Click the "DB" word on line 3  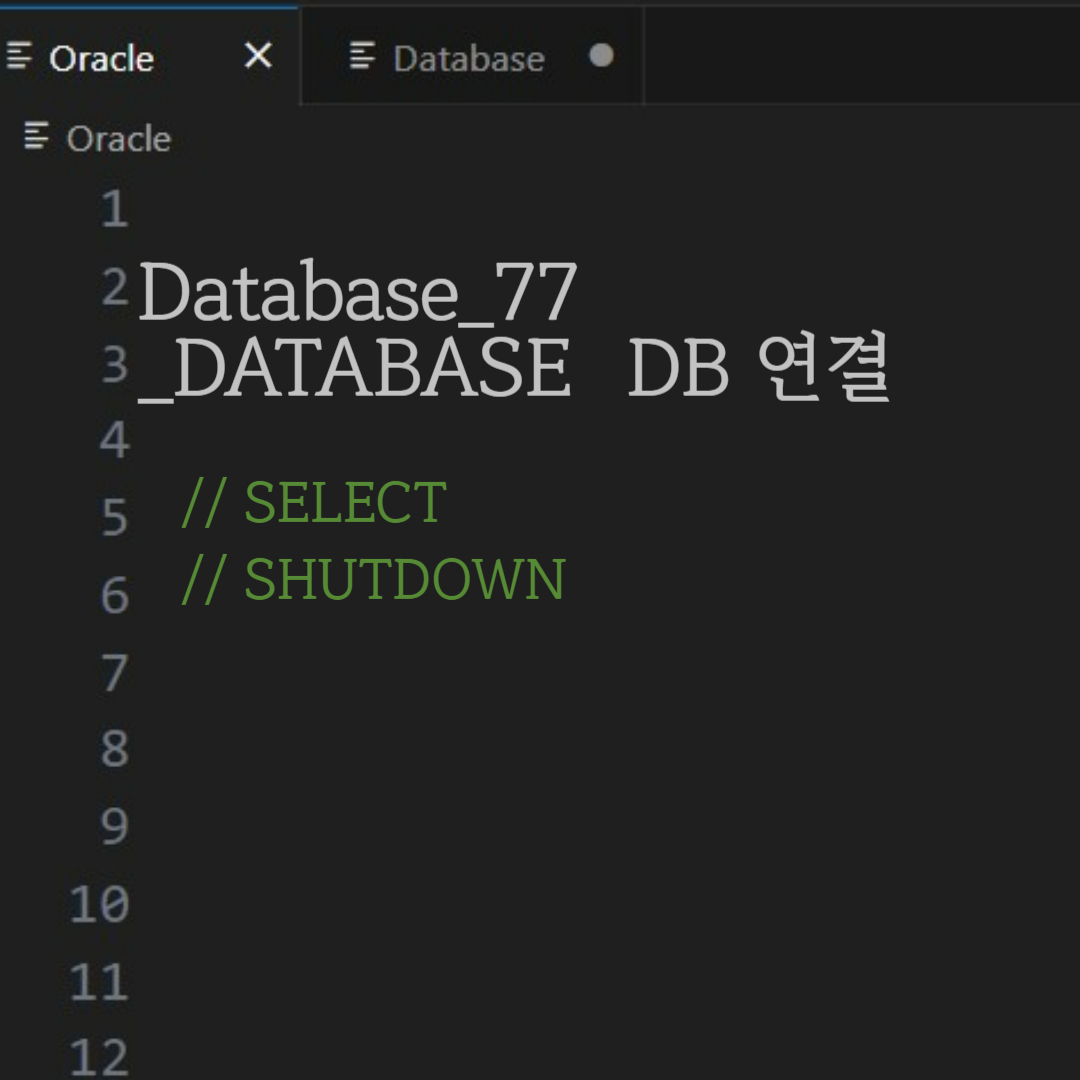click(x=678, y=368)
